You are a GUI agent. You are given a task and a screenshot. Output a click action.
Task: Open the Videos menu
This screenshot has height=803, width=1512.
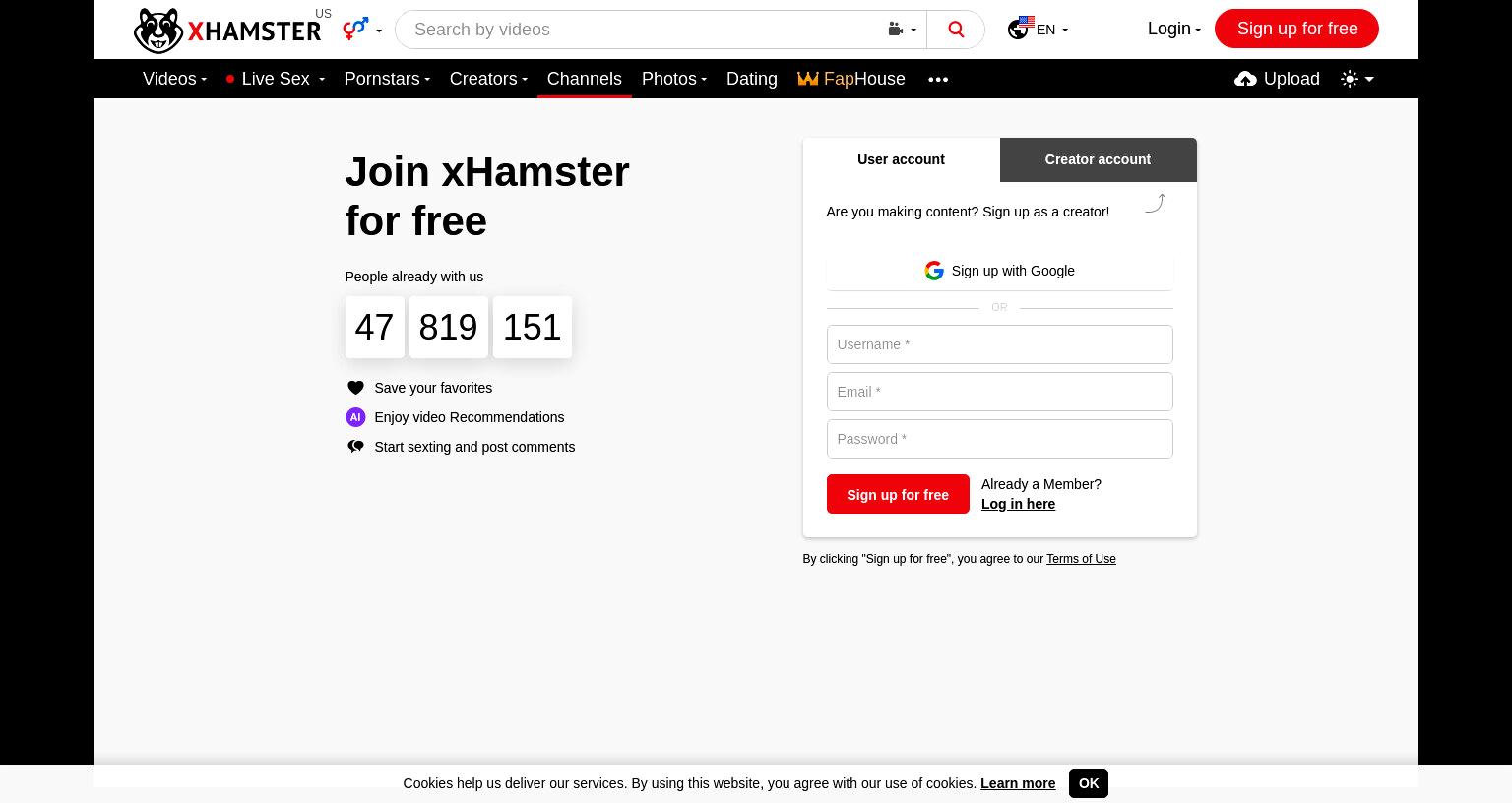click(x=174, y=79)
